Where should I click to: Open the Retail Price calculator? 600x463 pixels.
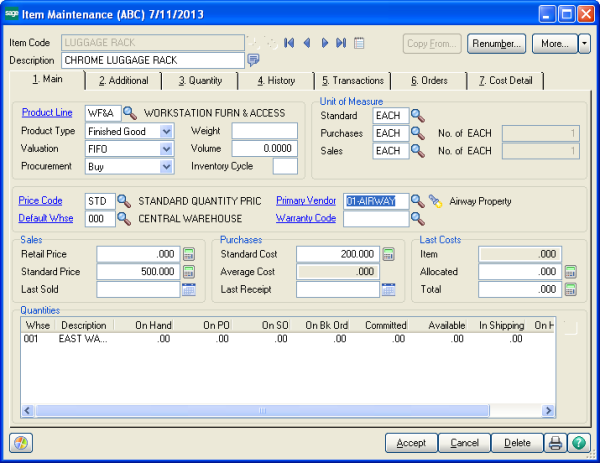tap(188, 254)
